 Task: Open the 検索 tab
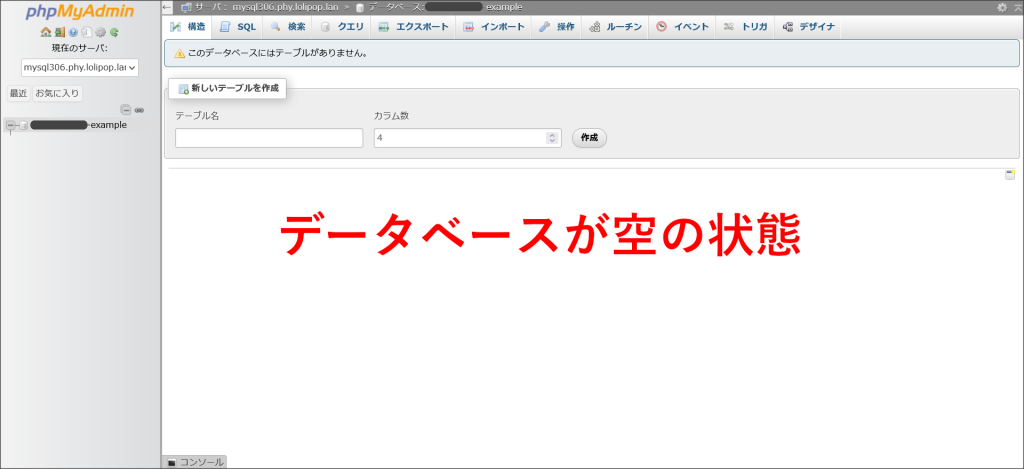pyautogui.click(x=288, y=27)
